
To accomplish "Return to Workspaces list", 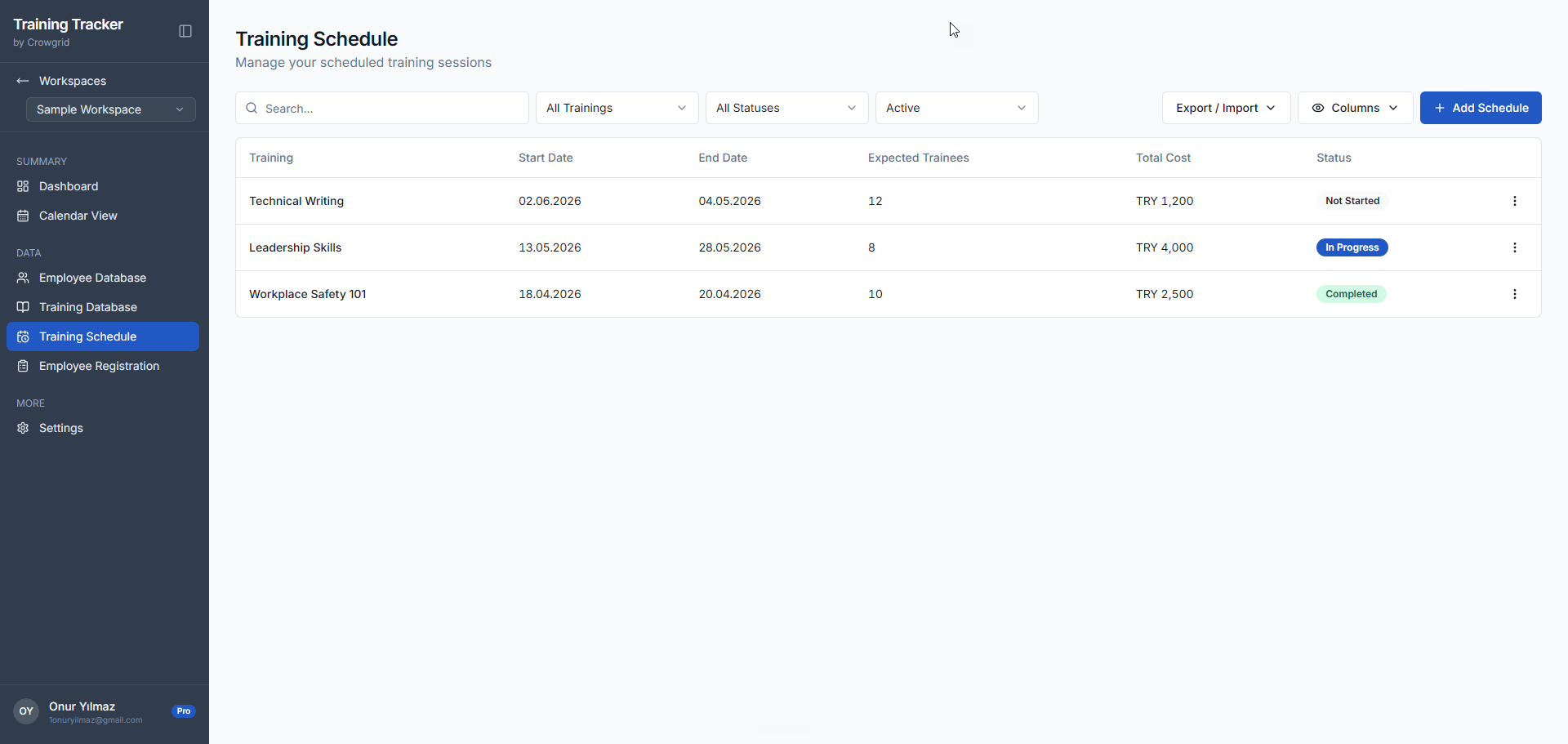I will pyautogui.click(x=73, y=81).
